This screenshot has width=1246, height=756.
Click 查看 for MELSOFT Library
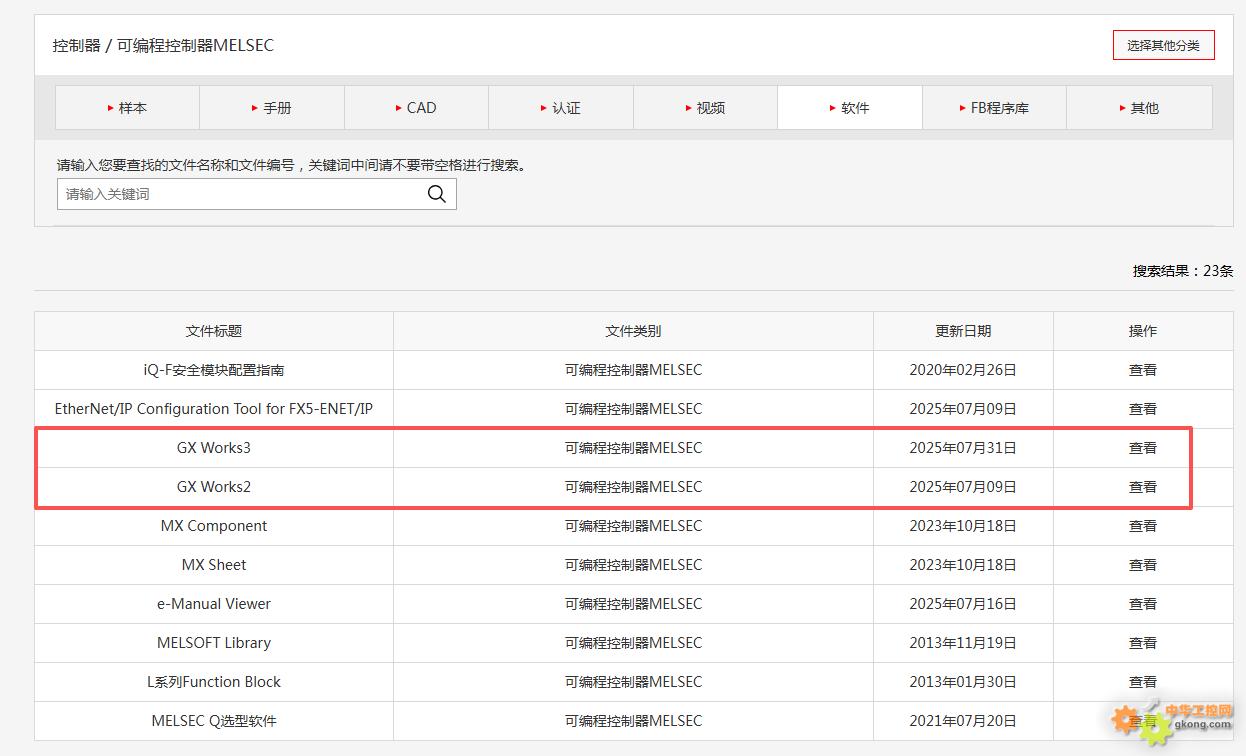point(1143,643)
